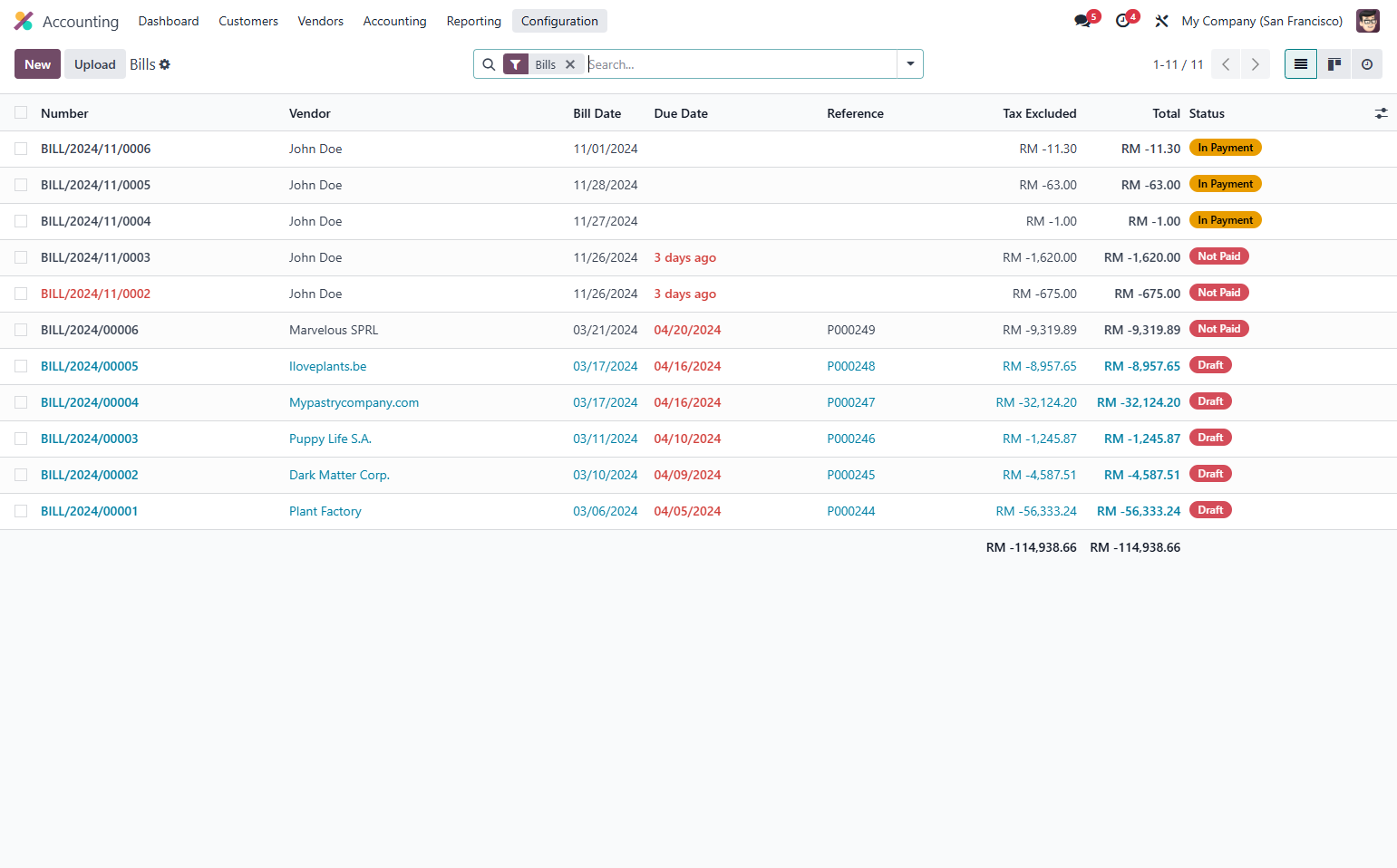1397x868 pixels.
Task: Select checkbox for BILL/2024/00005
Action: point(21,366)
